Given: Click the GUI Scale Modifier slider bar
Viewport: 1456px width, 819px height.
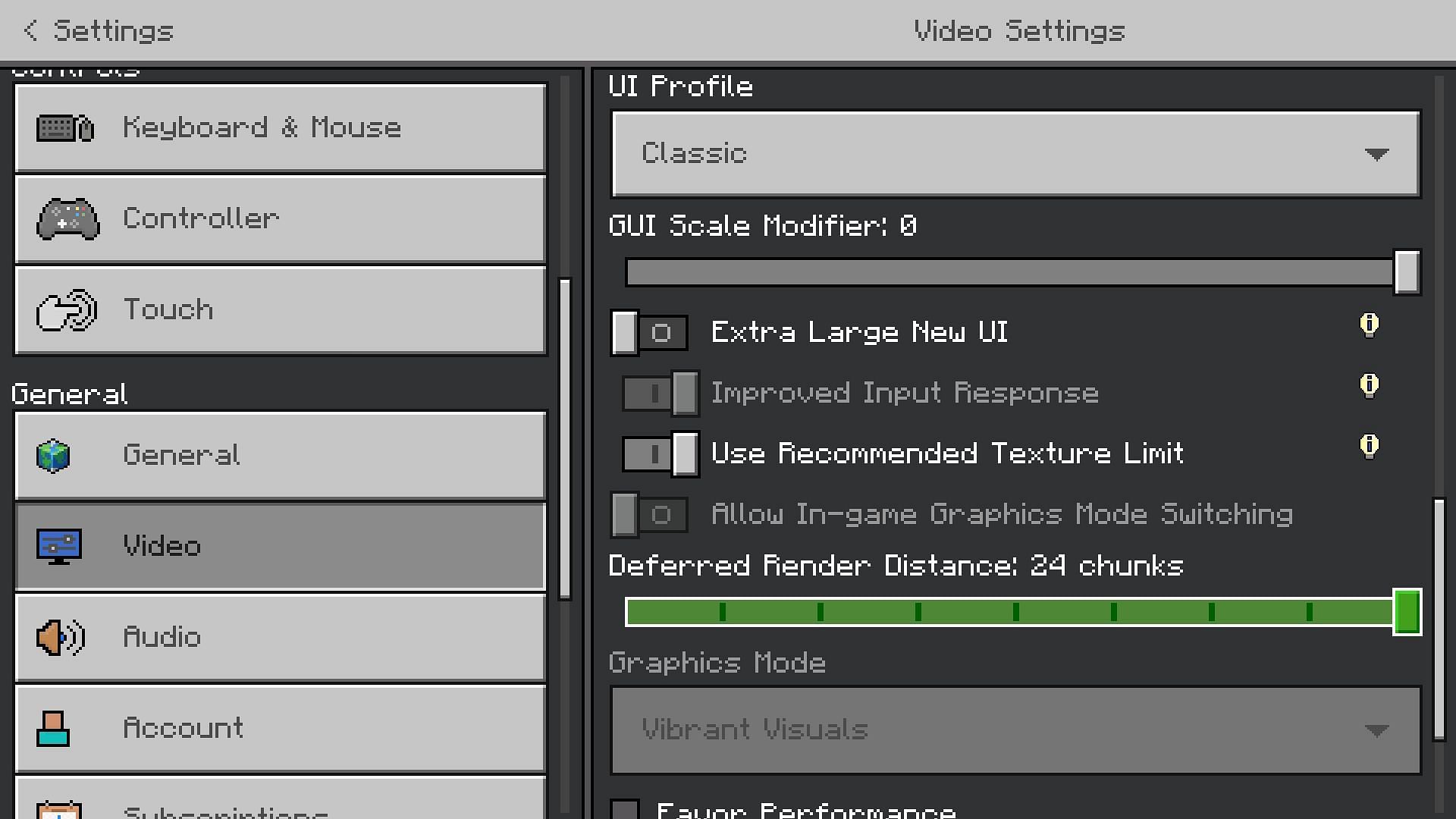Looking at the screenshot, I should pos(1009,272).
